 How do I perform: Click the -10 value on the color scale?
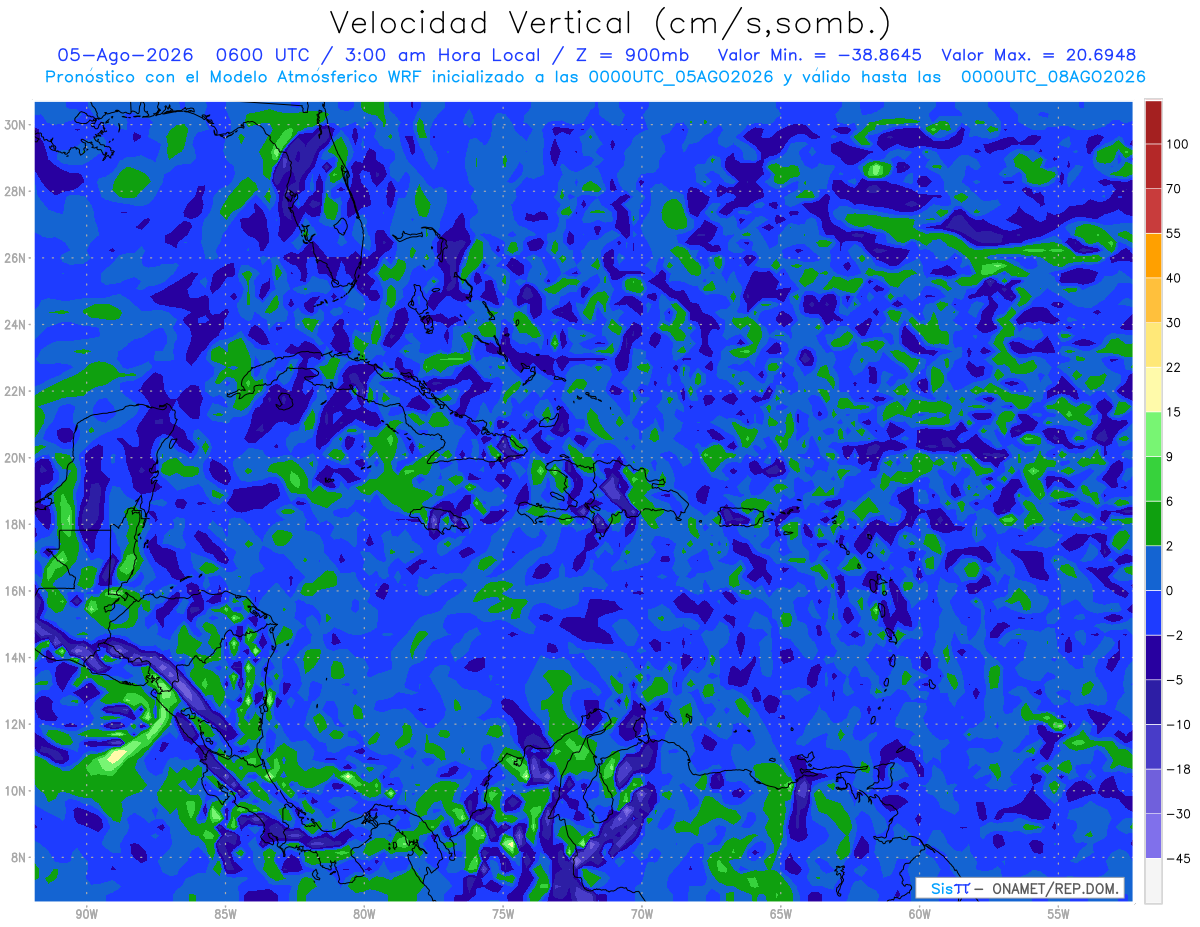click(x=1177, y=725)
